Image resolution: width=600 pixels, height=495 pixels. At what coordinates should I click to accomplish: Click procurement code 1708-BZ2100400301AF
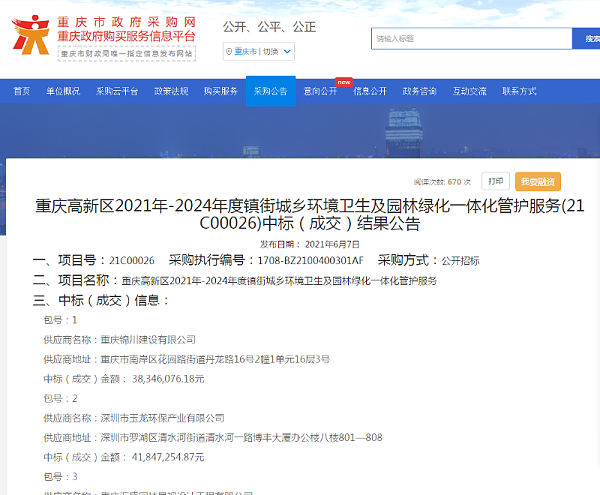pyautogui.click(x=310, y=261)
